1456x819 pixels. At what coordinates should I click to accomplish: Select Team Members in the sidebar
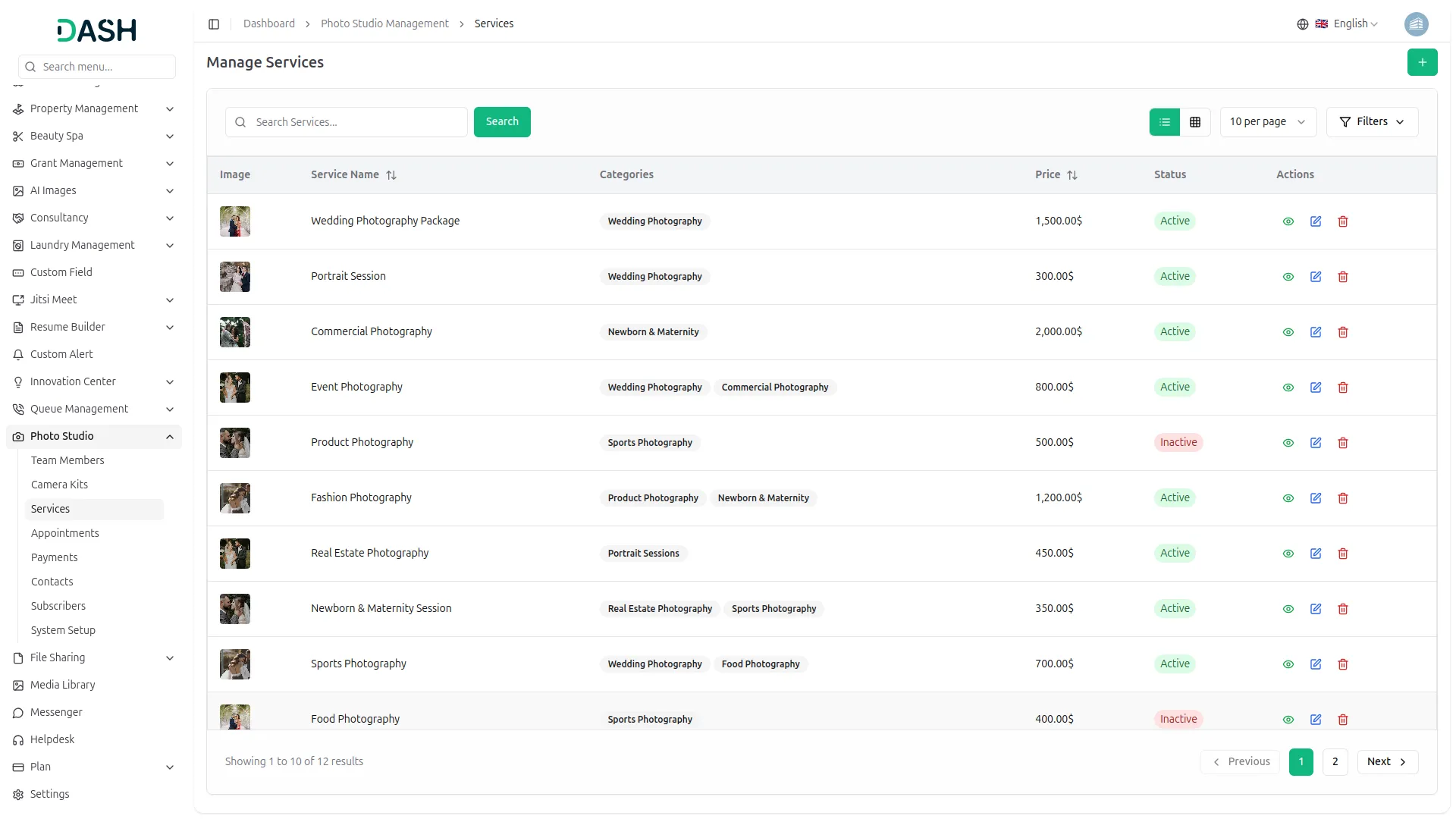pyautogui.click(x=67, y=460)
